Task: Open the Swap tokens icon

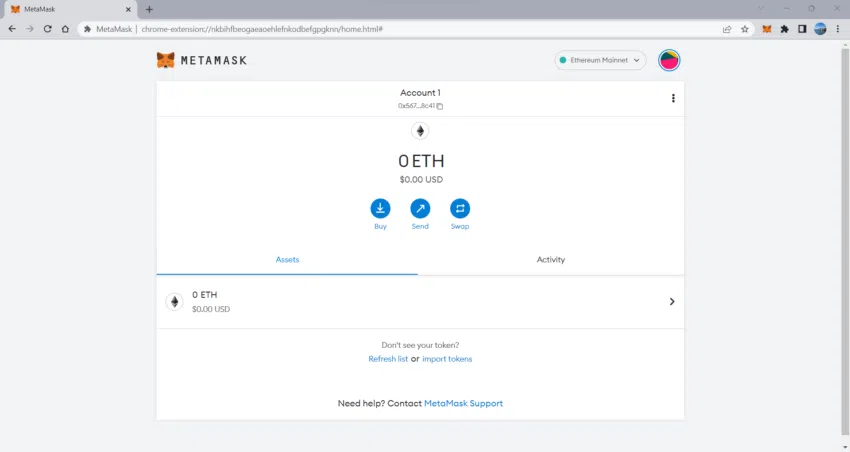Action: 460,209
